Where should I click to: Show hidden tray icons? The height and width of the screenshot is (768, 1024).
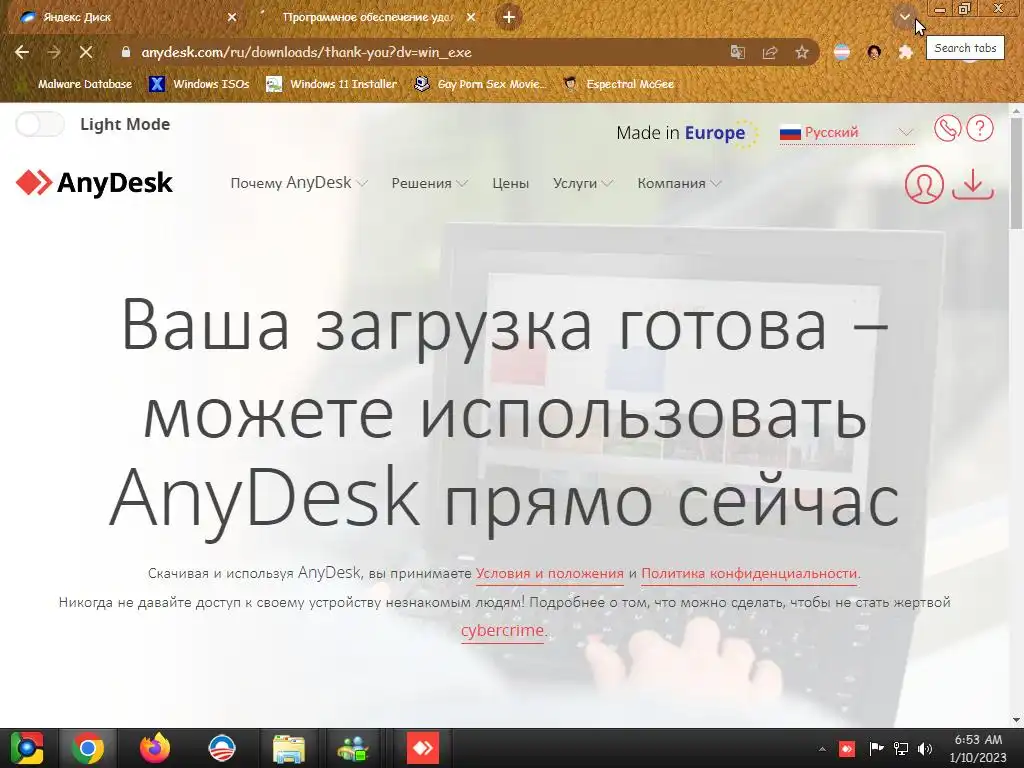coord(822,749)
